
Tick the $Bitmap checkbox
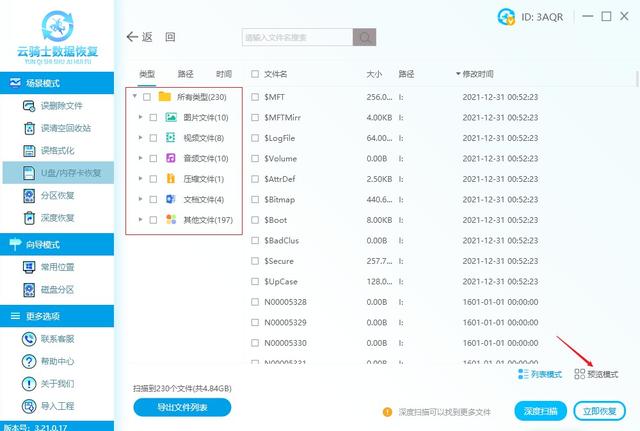[255, 199]
